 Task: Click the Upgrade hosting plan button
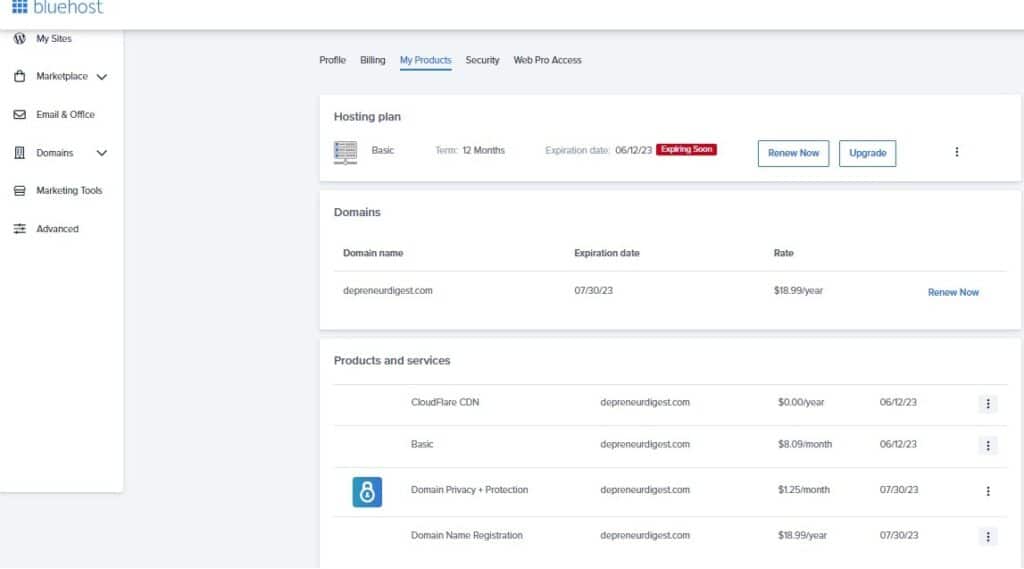(x=867, y=153)
